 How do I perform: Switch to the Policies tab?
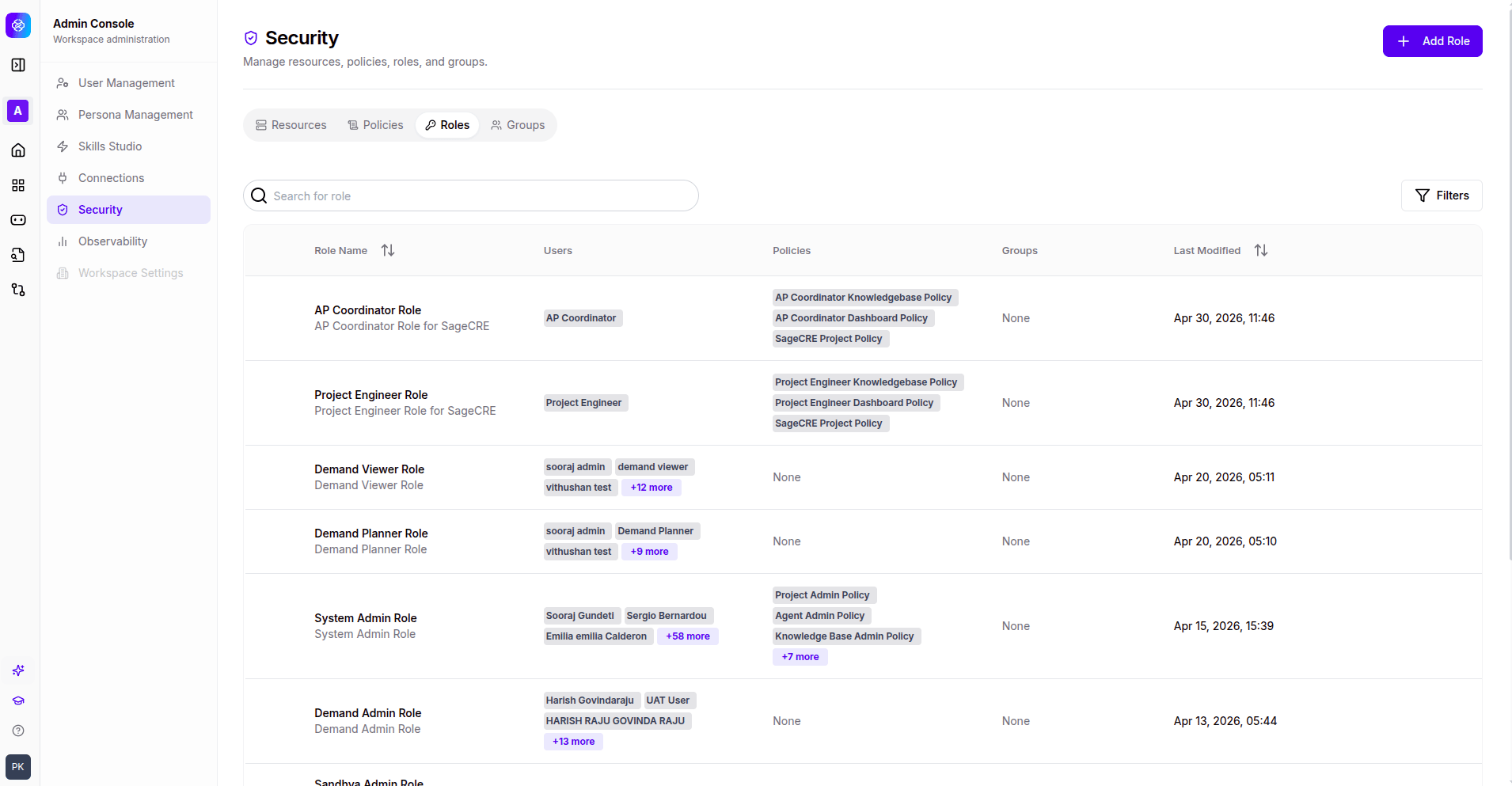pos(375,125)
